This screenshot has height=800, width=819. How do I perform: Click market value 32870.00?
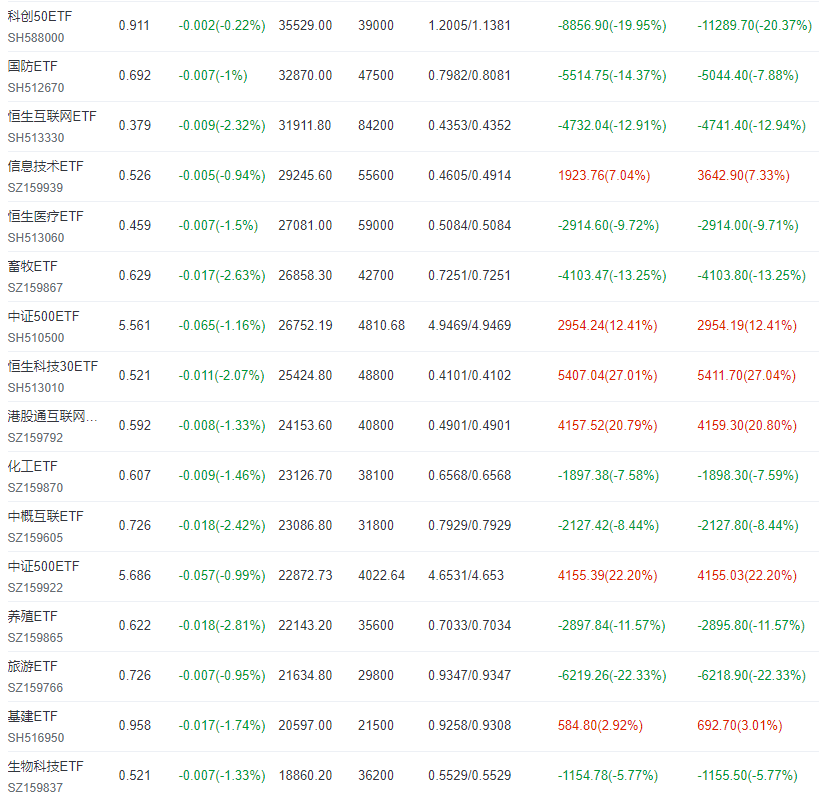click(x=305, y=76)
